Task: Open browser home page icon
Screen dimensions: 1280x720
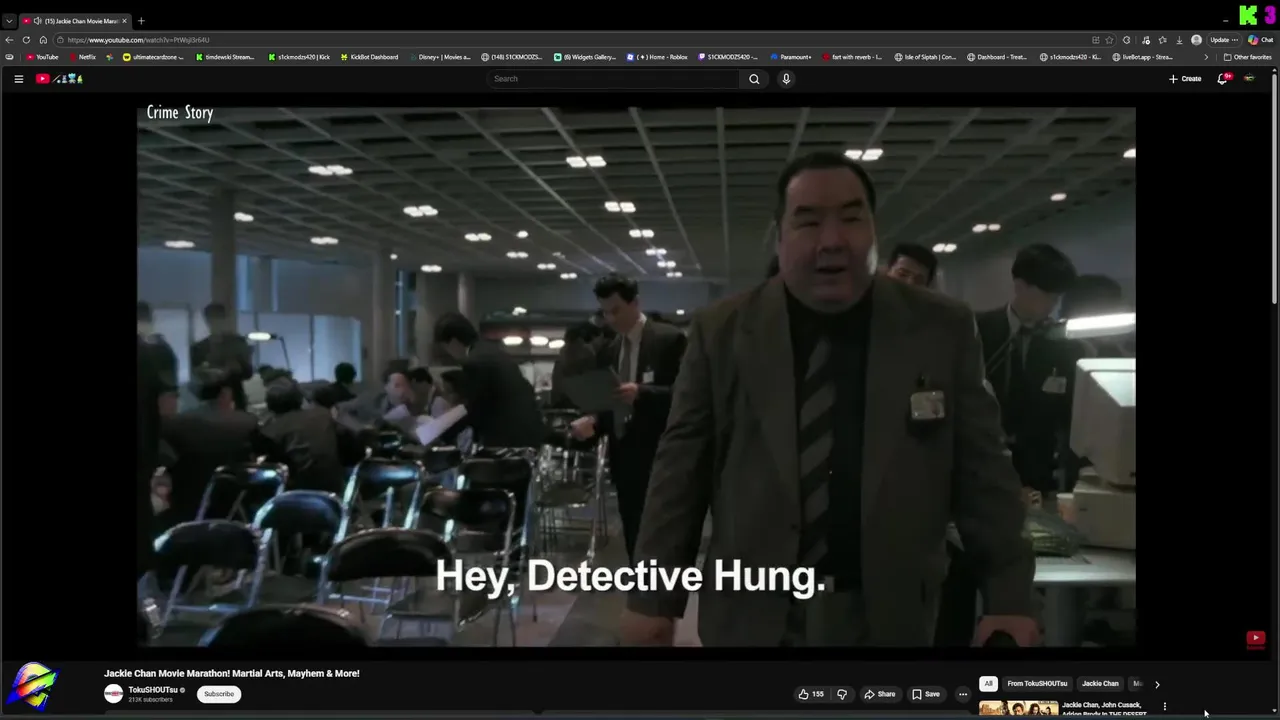Action: [43, 40]
